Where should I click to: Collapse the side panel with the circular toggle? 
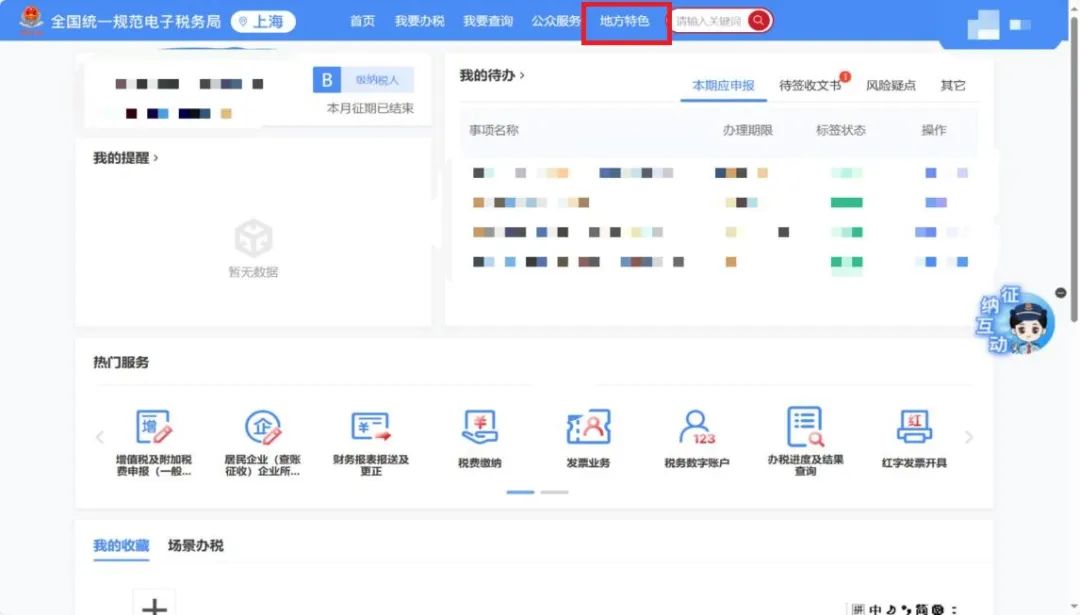point(1060,293)
